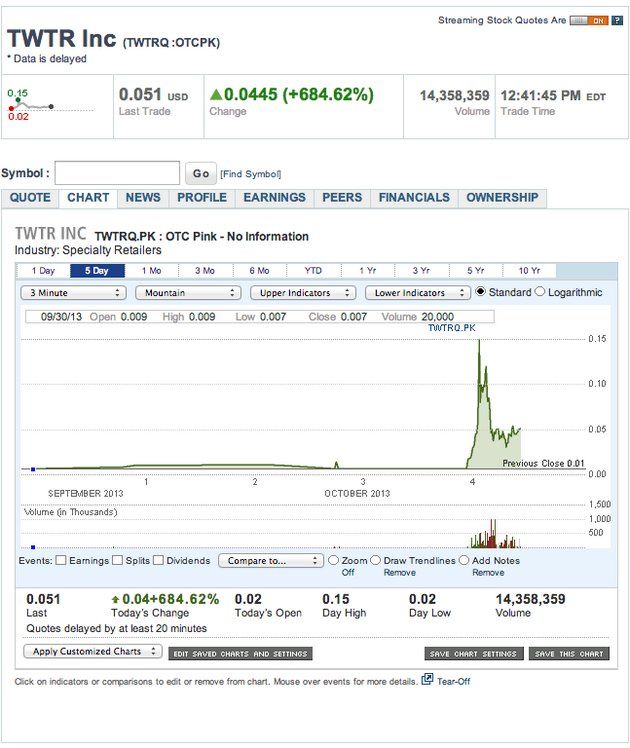This screenshot has height=748, width=630.
Task: Enable the Dividends events checkbox
Action: (x=158, y=560)
